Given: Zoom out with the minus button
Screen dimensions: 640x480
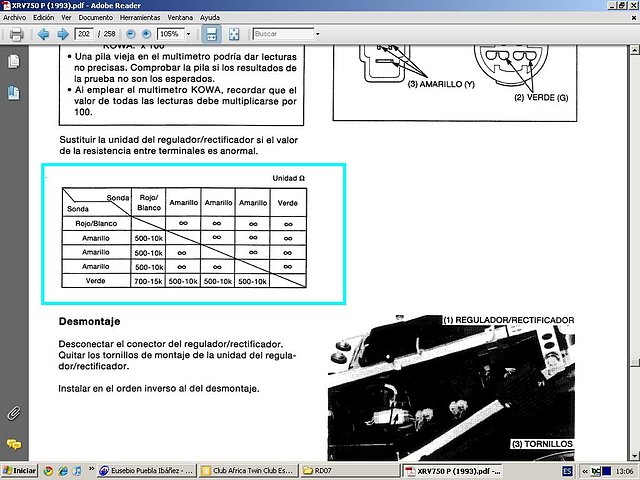Looking at the screenshot, I should pyautogui.click(x=131, y=34).
